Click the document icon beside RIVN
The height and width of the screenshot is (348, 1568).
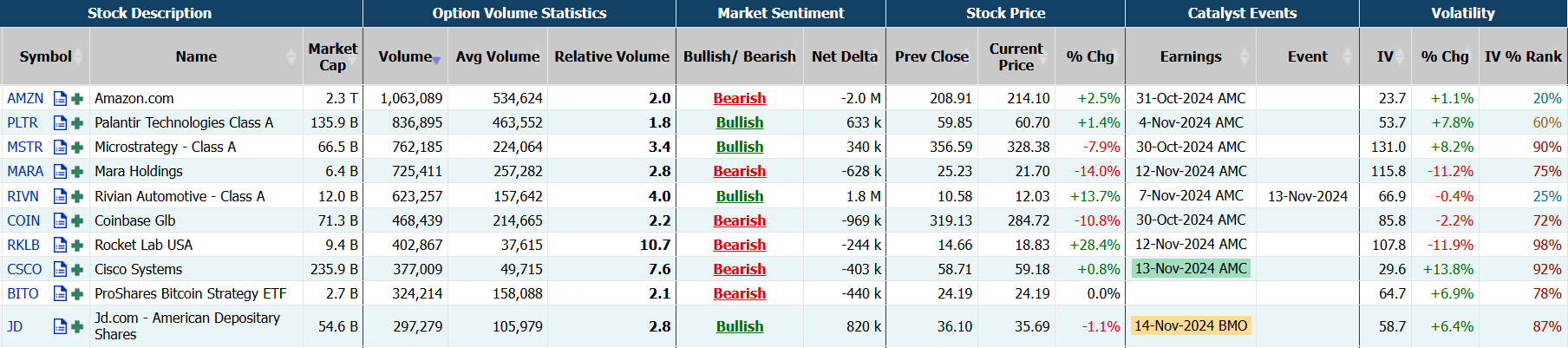point(60,197)
